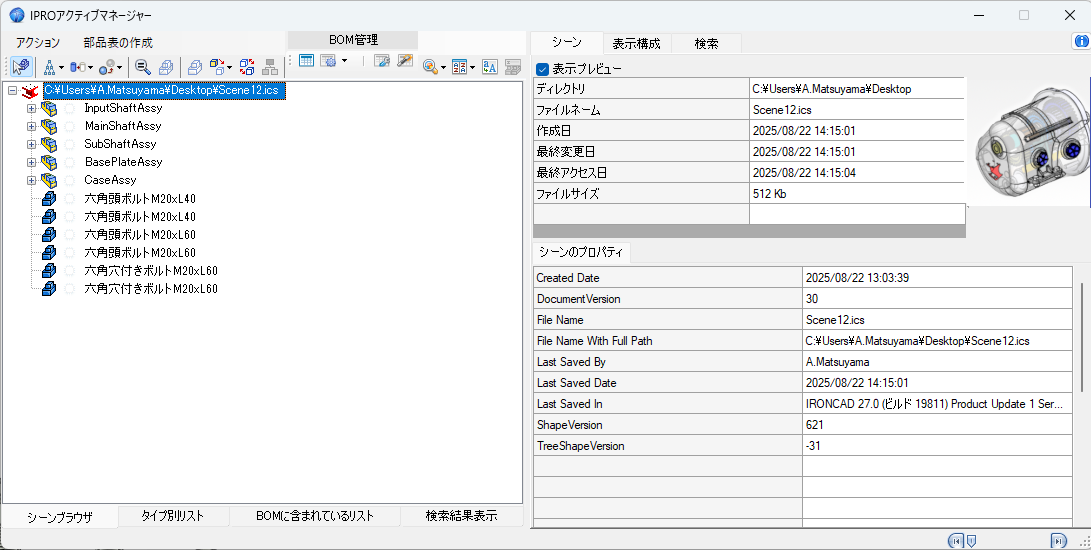Click the BOM table grid icon
This screenshot has width=1091, height=550.
[306, 61]
